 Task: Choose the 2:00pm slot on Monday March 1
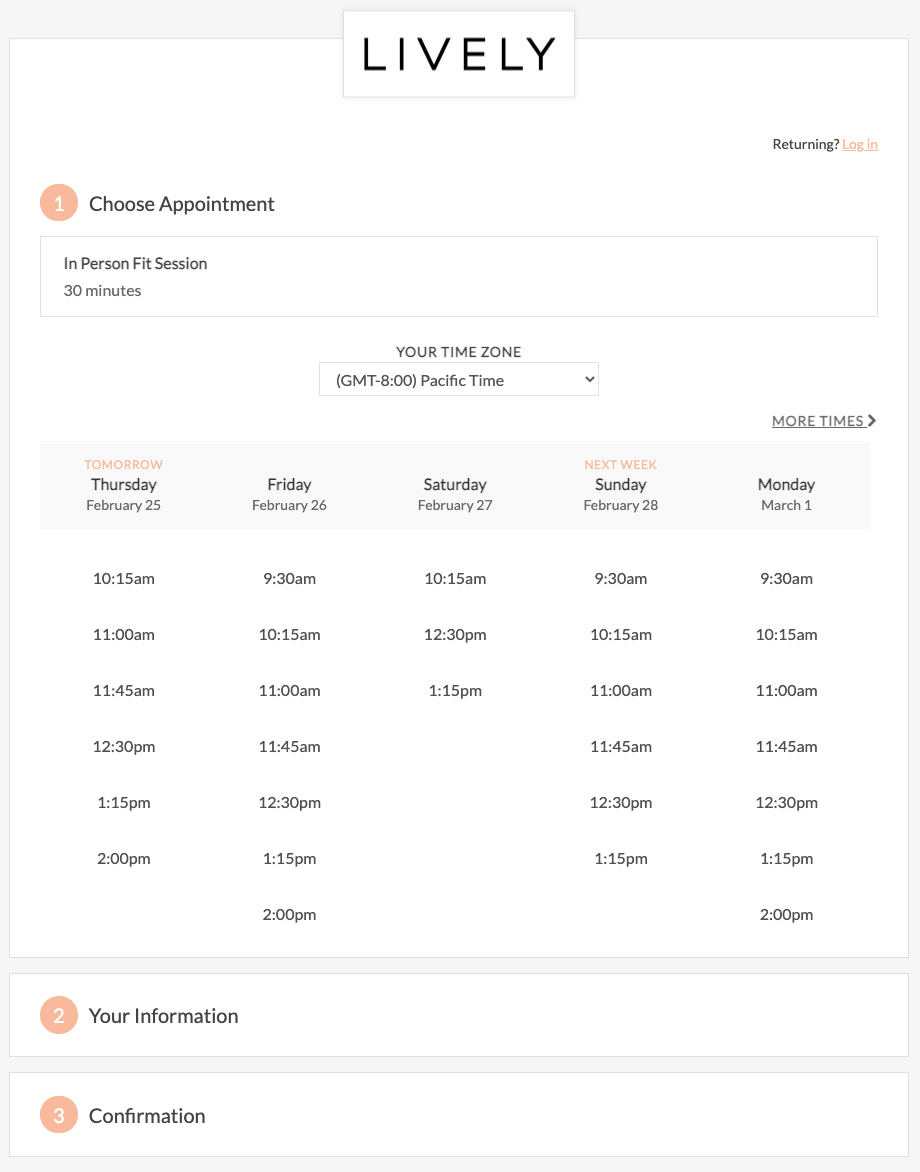pos(786,914)
